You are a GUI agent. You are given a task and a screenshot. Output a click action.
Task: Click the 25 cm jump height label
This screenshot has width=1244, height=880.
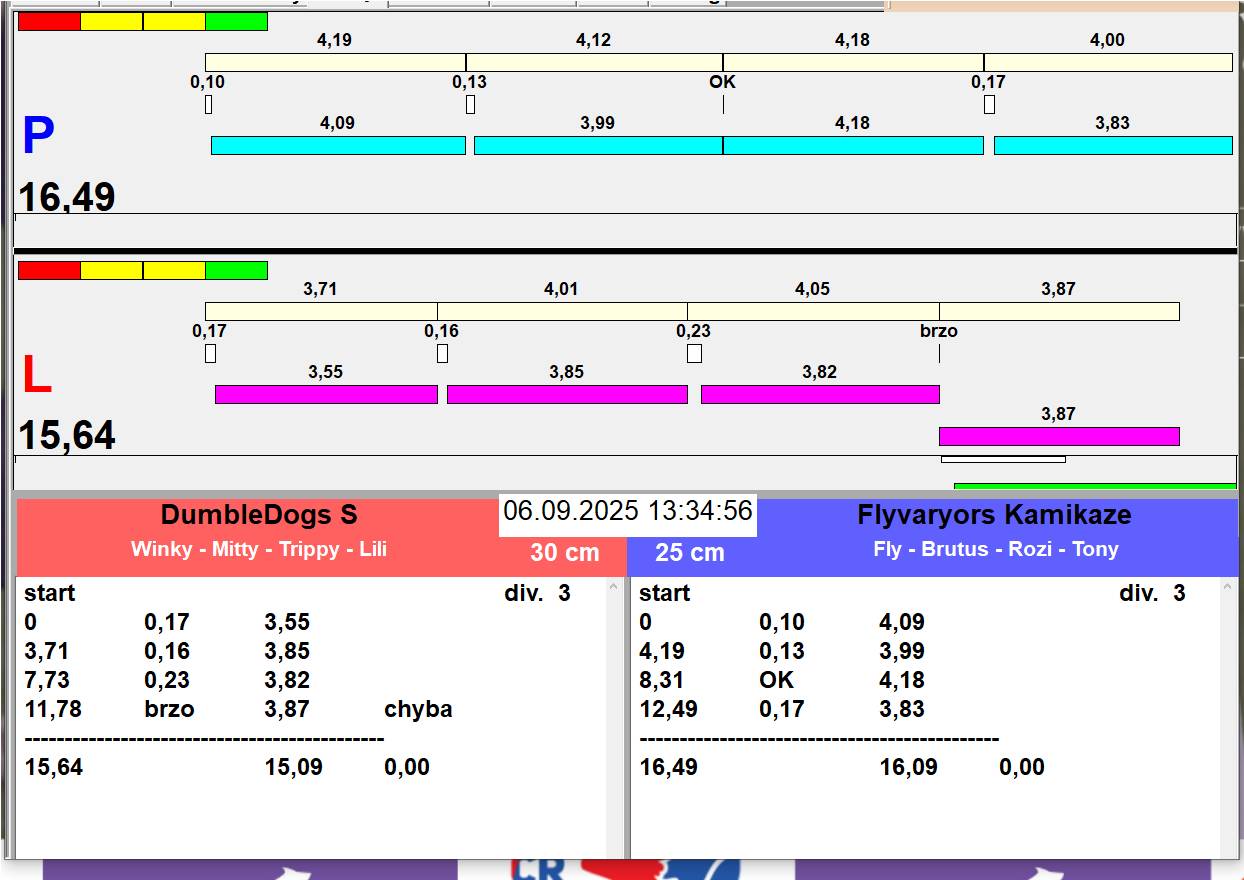tap(690, 553)
